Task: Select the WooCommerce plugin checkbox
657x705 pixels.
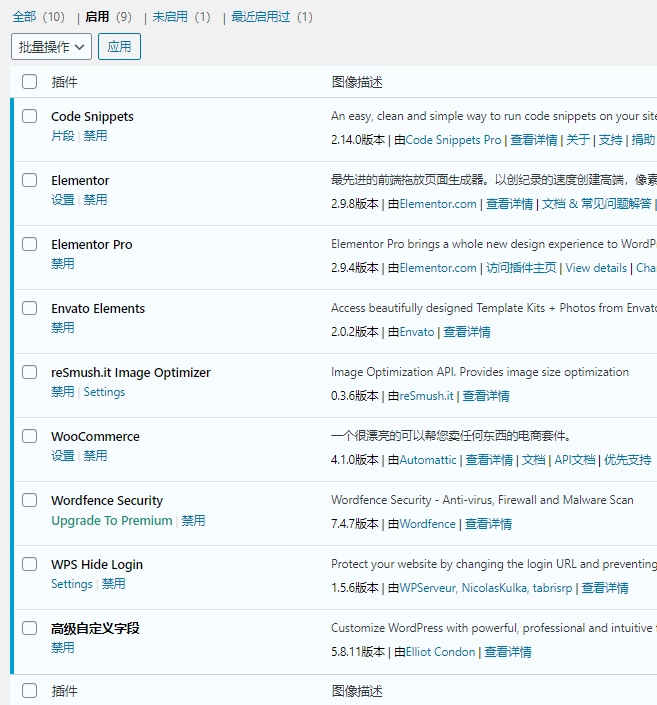Action: point(30,436)
